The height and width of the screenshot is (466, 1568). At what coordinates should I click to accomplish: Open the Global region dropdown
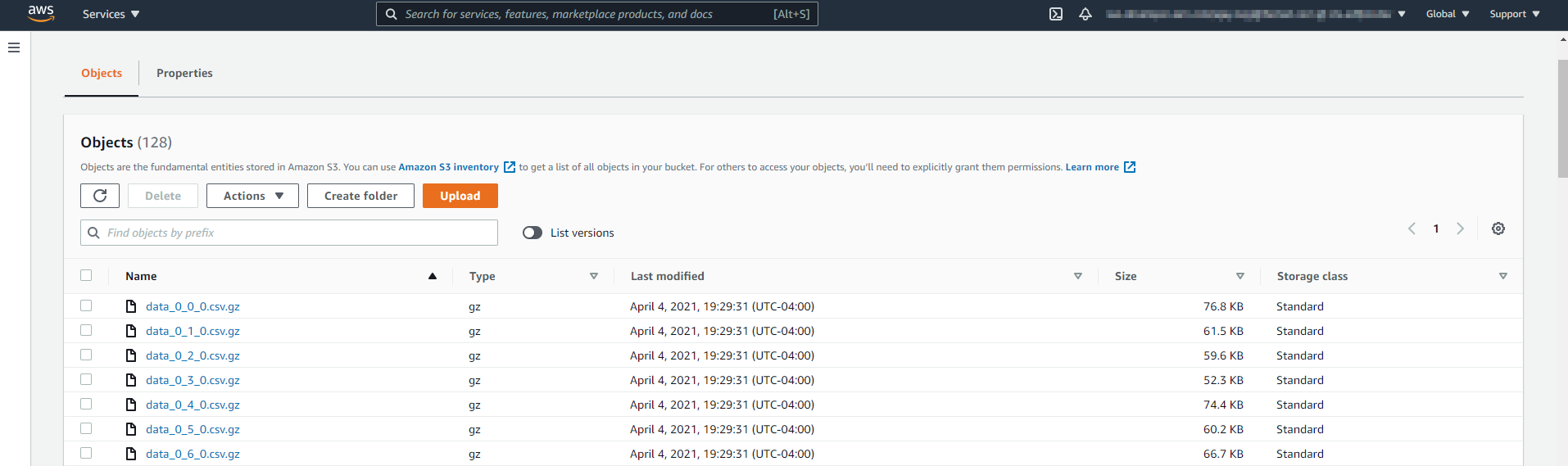click(1448, 14)
